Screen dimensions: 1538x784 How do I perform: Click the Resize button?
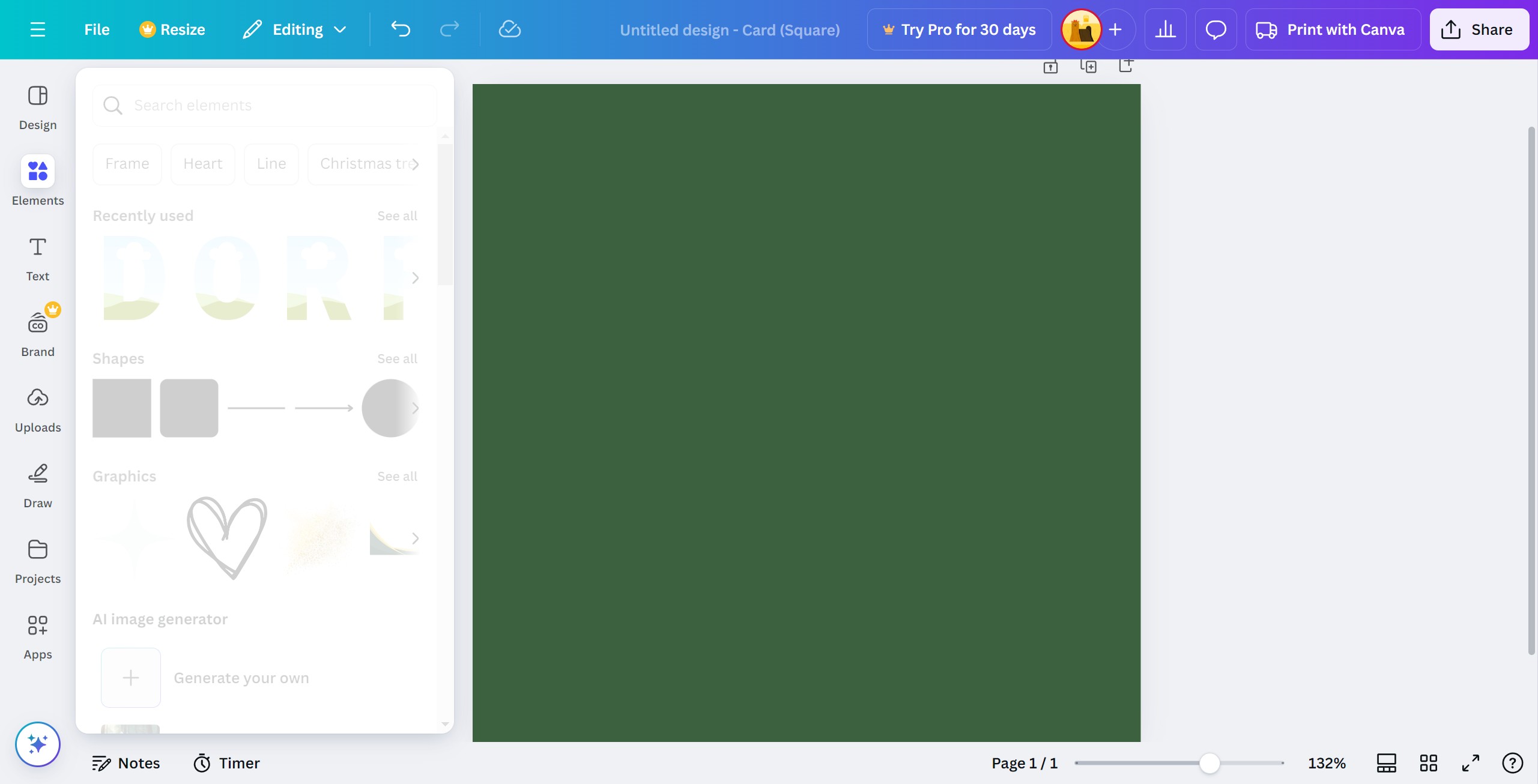click(x=172, y=29)
